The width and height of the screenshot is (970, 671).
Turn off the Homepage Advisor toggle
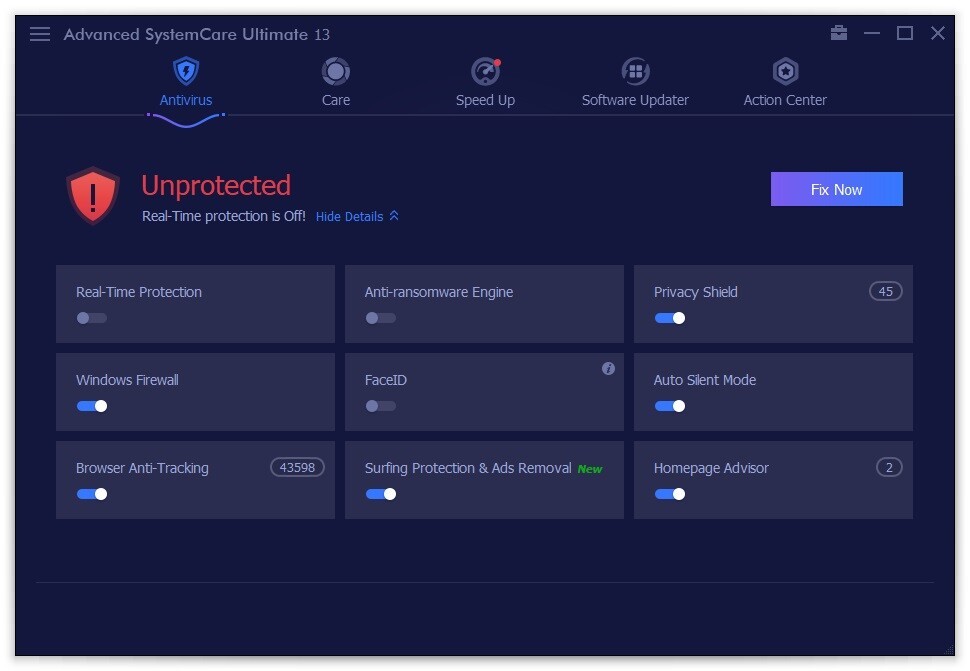click(670, 494)
